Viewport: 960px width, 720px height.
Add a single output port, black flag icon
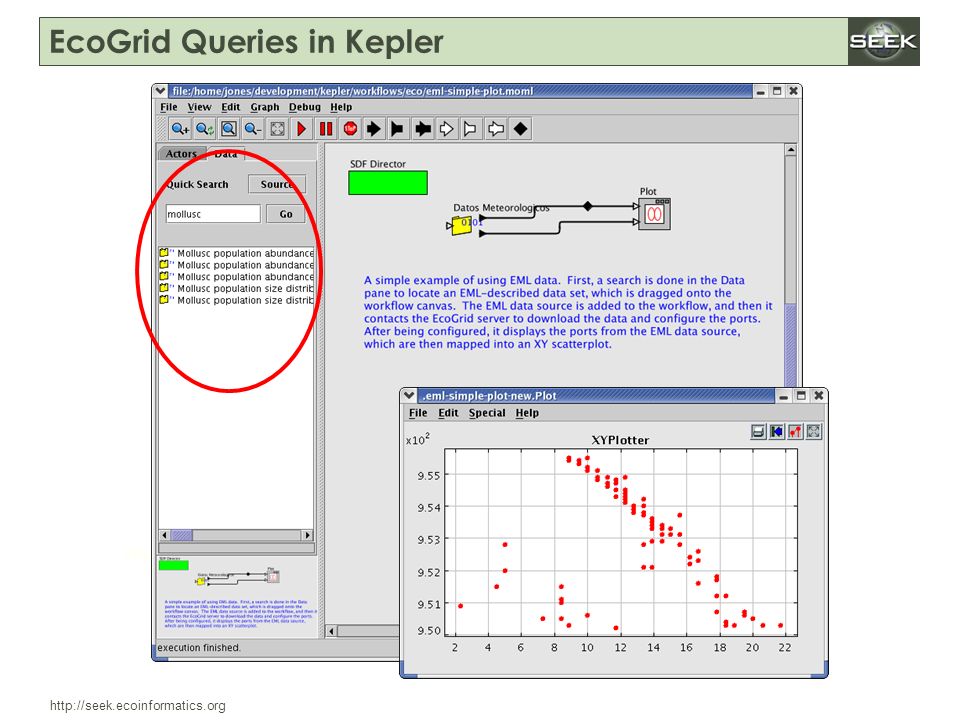pos(398,129)
